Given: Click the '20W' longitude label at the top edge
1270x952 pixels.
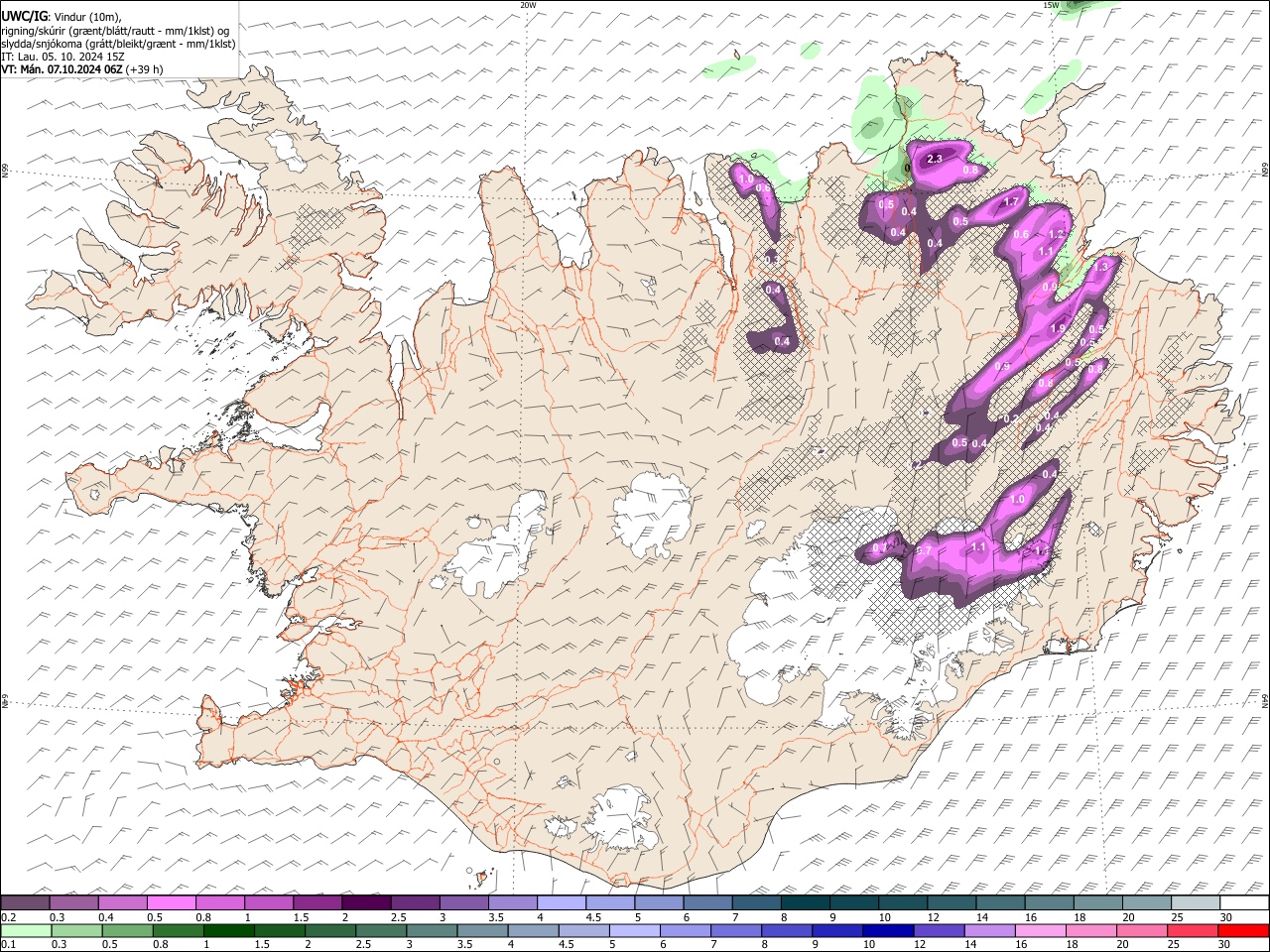Looking at the screenshot, I should [x=528, y=5].
